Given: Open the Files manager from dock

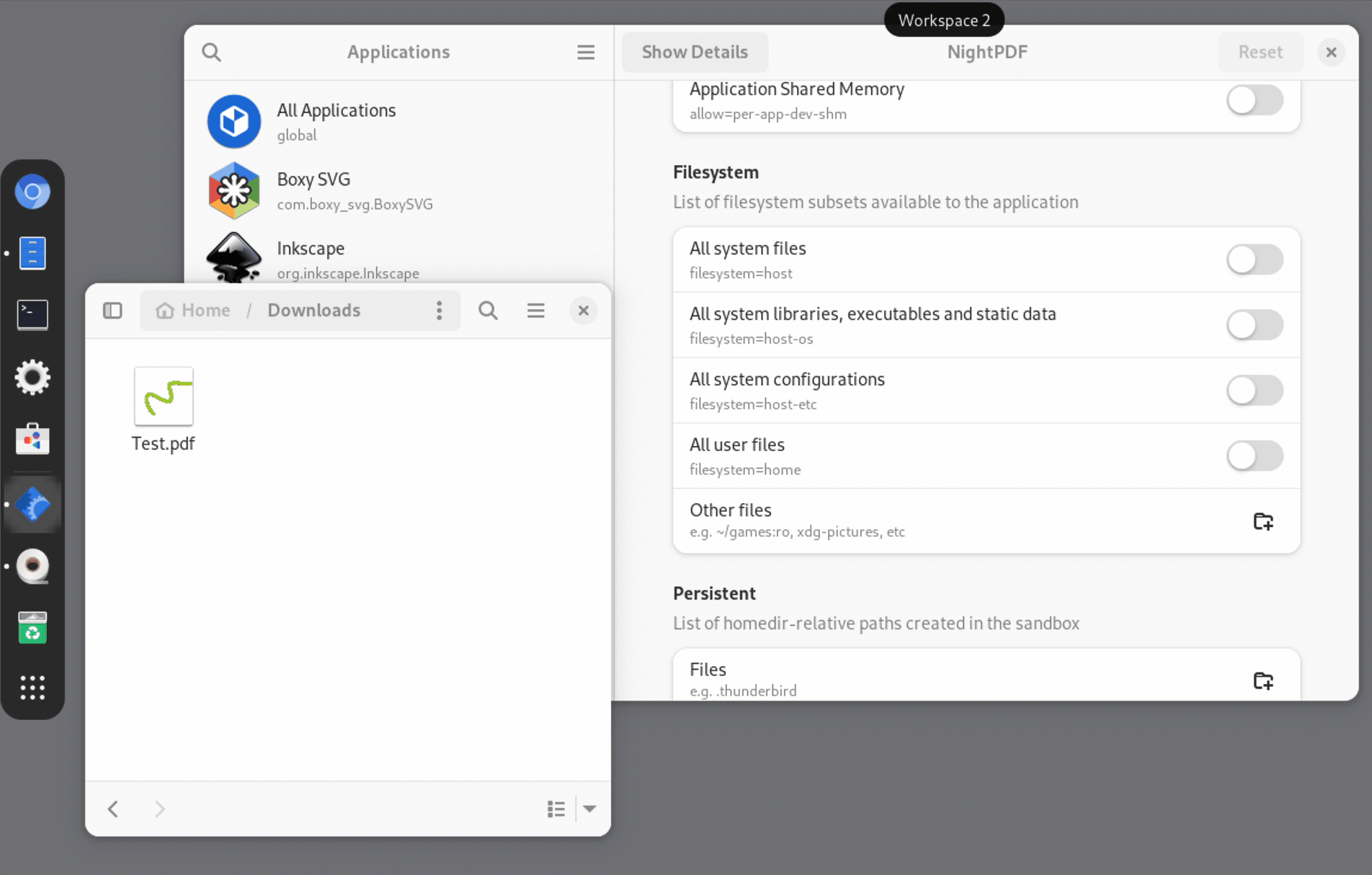Looking at the screenshot, I should coord(32,254).
